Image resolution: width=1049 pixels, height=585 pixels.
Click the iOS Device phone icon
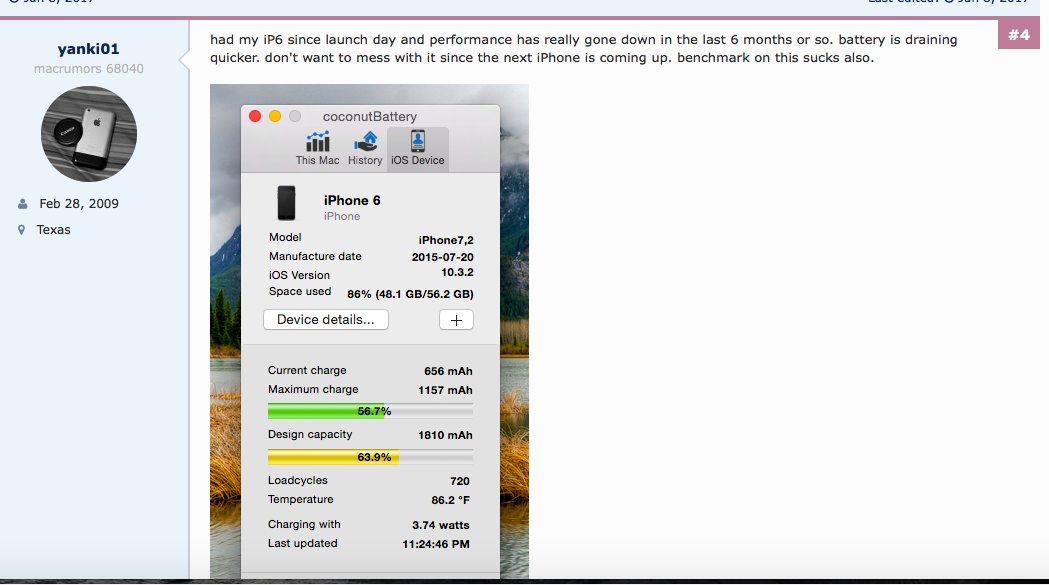tap(417, 141)
